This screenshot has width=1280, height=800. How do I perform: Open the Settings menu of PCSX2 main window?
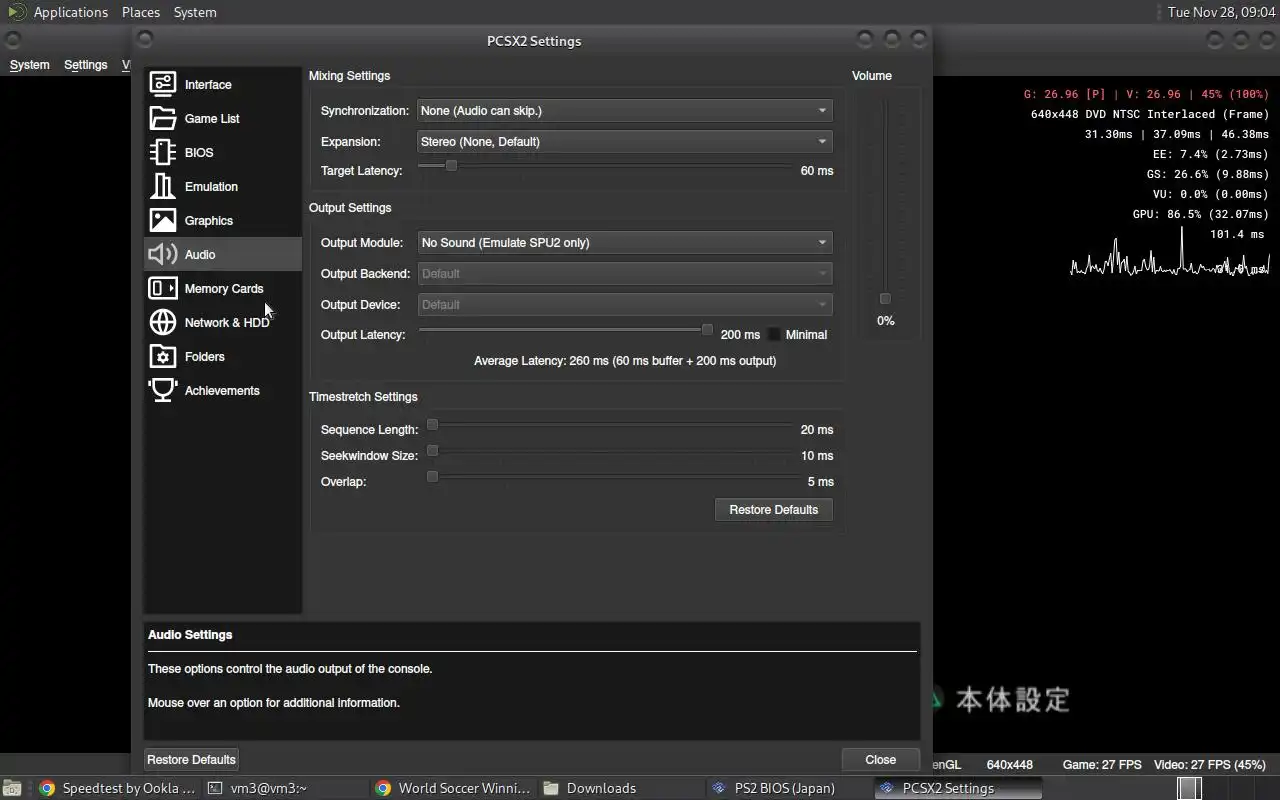click(86, 64)
